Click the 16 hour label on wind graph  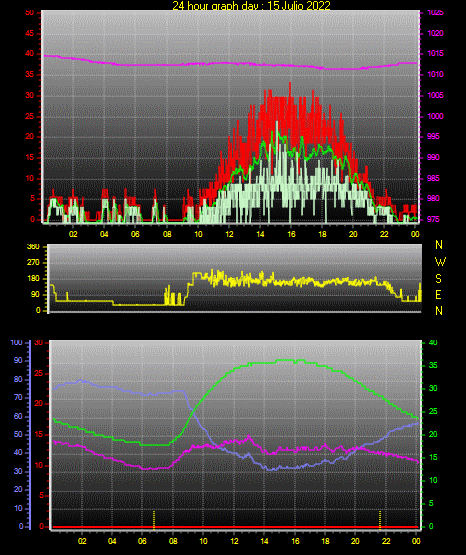click(291, 234)
